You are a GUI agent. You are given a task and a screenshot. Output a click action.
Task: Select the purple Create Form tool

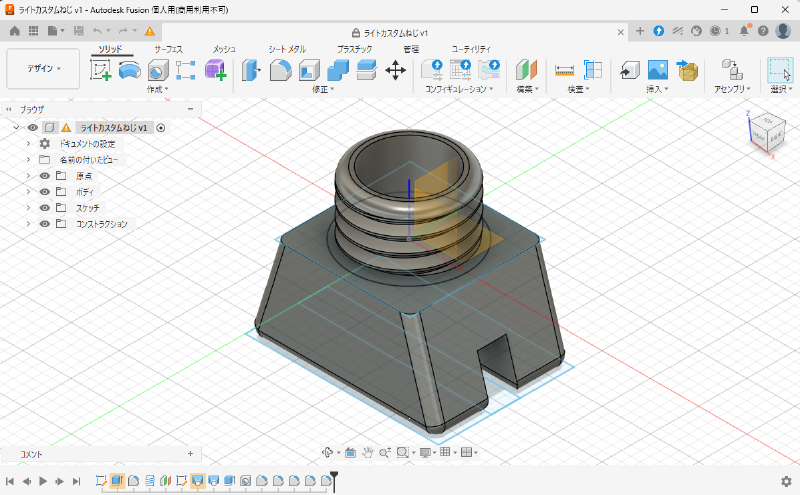click(x=215, y=70)
